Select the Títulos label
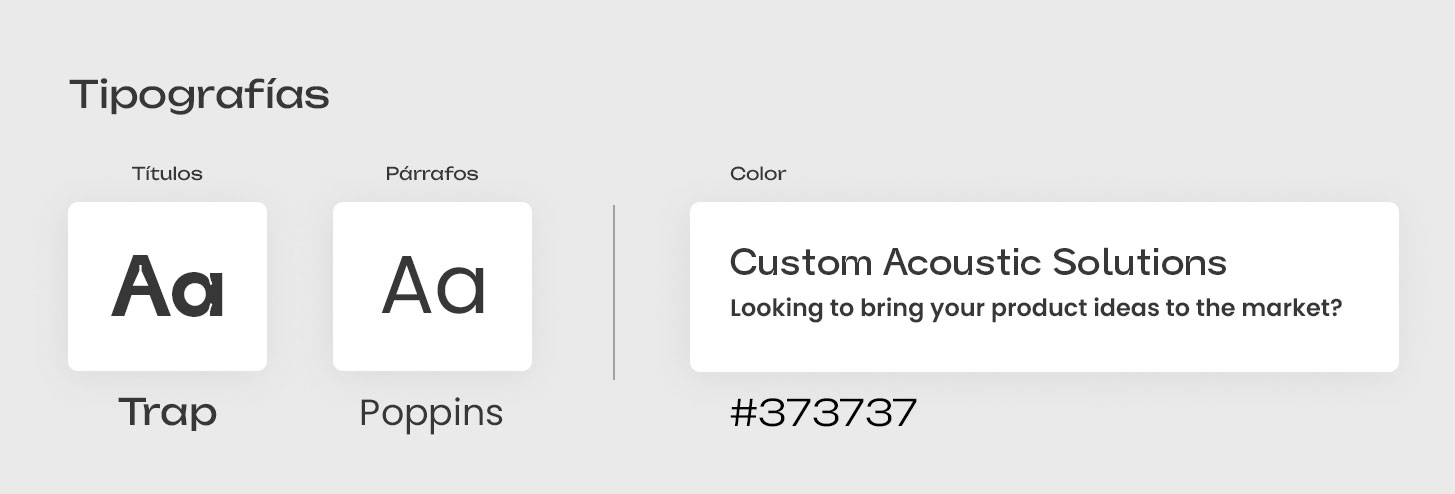Viewport: 1455px width, 494px height. [167, 173]
